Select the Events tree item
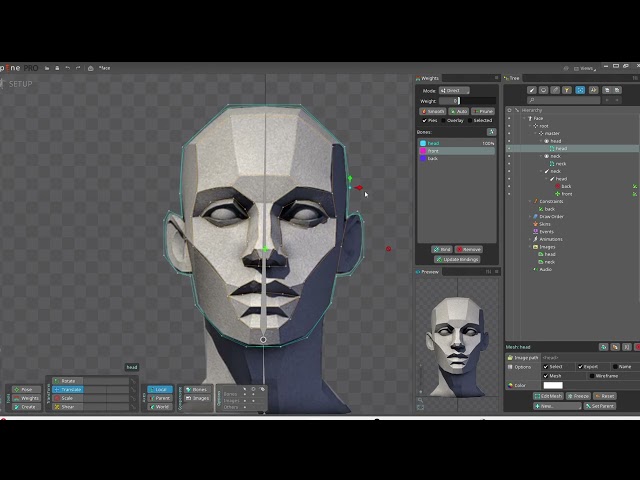The image size is (640, 480). point(543,232)
